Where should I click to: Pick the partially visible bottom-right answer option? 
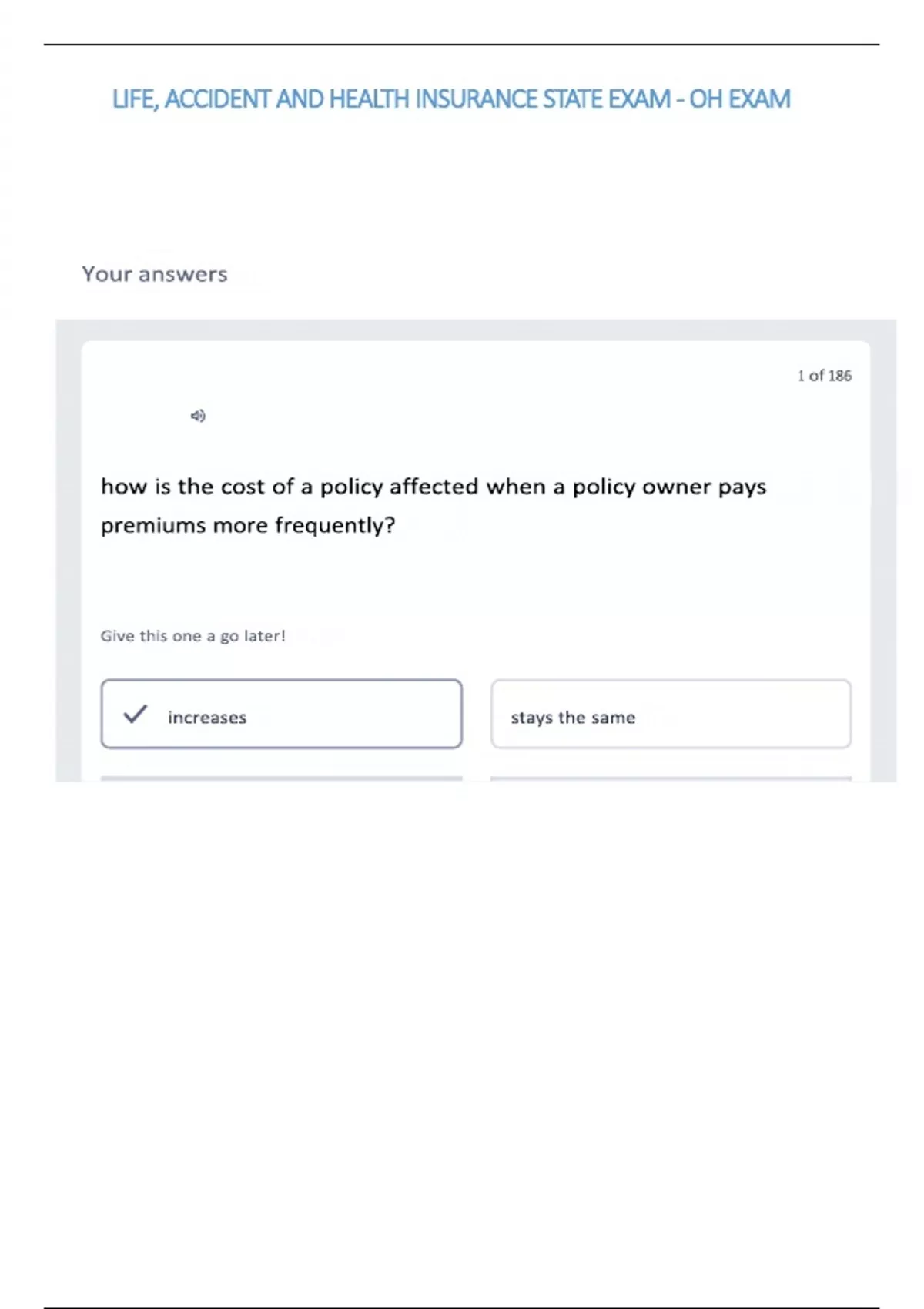pyautogui.click(x=671, y=778)
